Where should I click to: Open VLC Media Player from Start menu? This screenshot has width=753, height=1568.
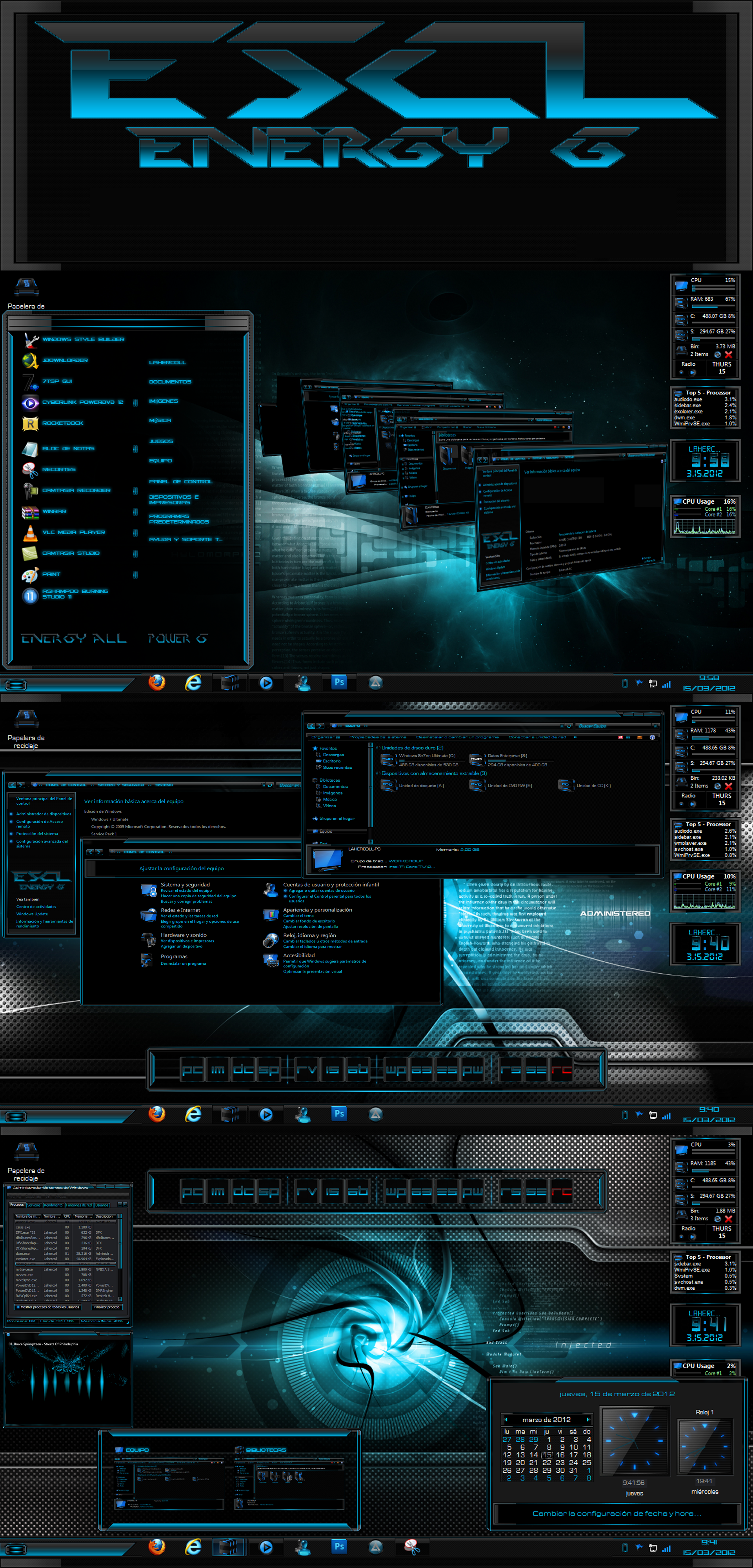tap(64, 533)
